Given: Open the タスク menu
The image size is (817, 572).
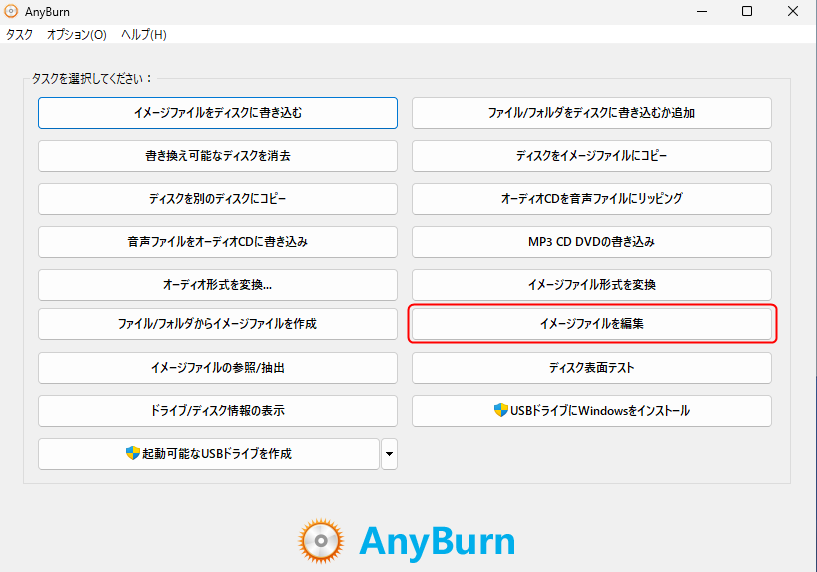Looking at the screenshot, I should [x=19, y=34].
